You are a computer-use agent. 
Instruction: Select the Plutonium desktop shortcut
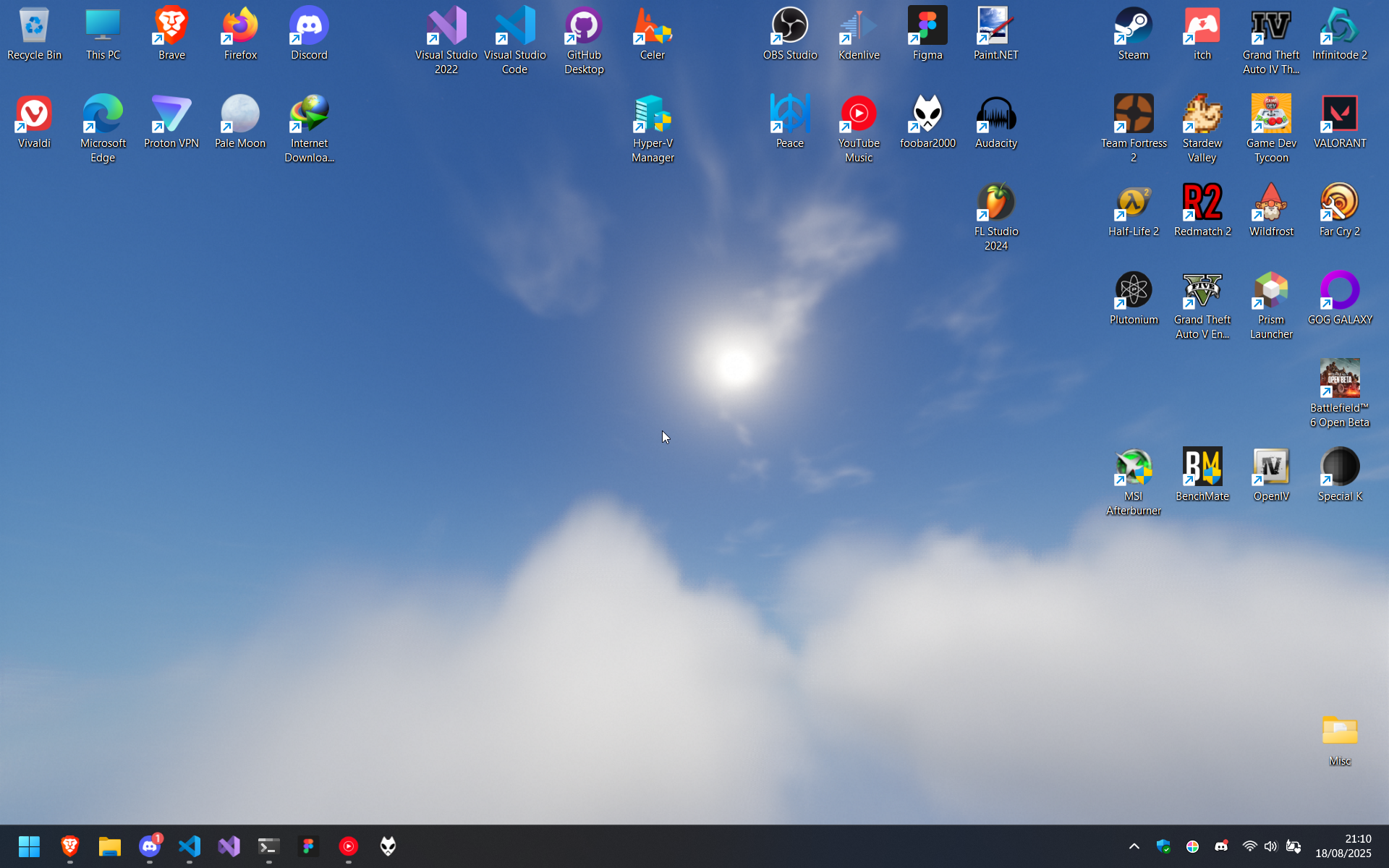pyautogui.click(x=1134, y=299)
